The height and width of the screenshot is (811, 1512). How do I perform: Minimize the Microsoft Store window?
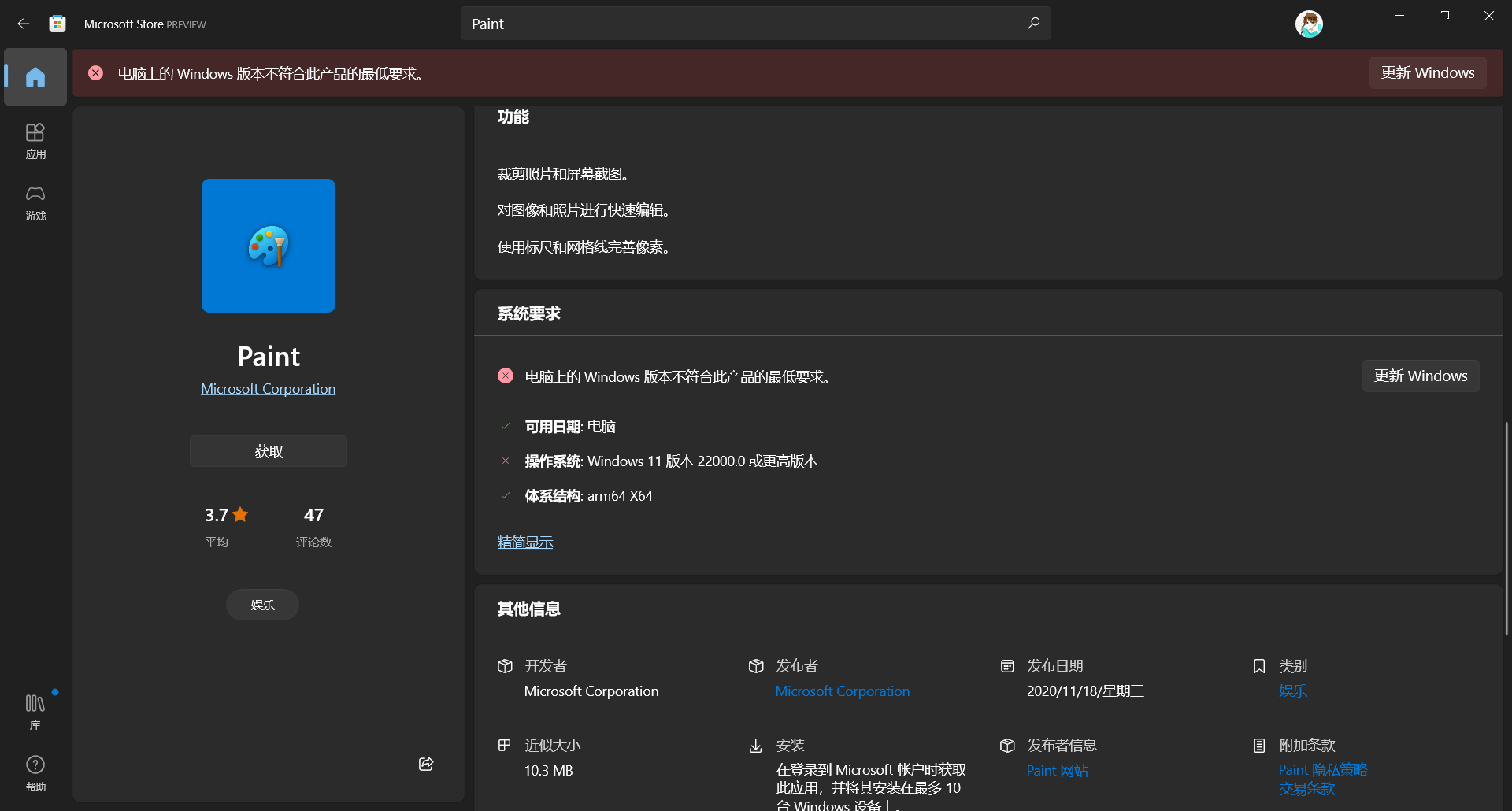pyautogui.click(x=1399, y=16)
